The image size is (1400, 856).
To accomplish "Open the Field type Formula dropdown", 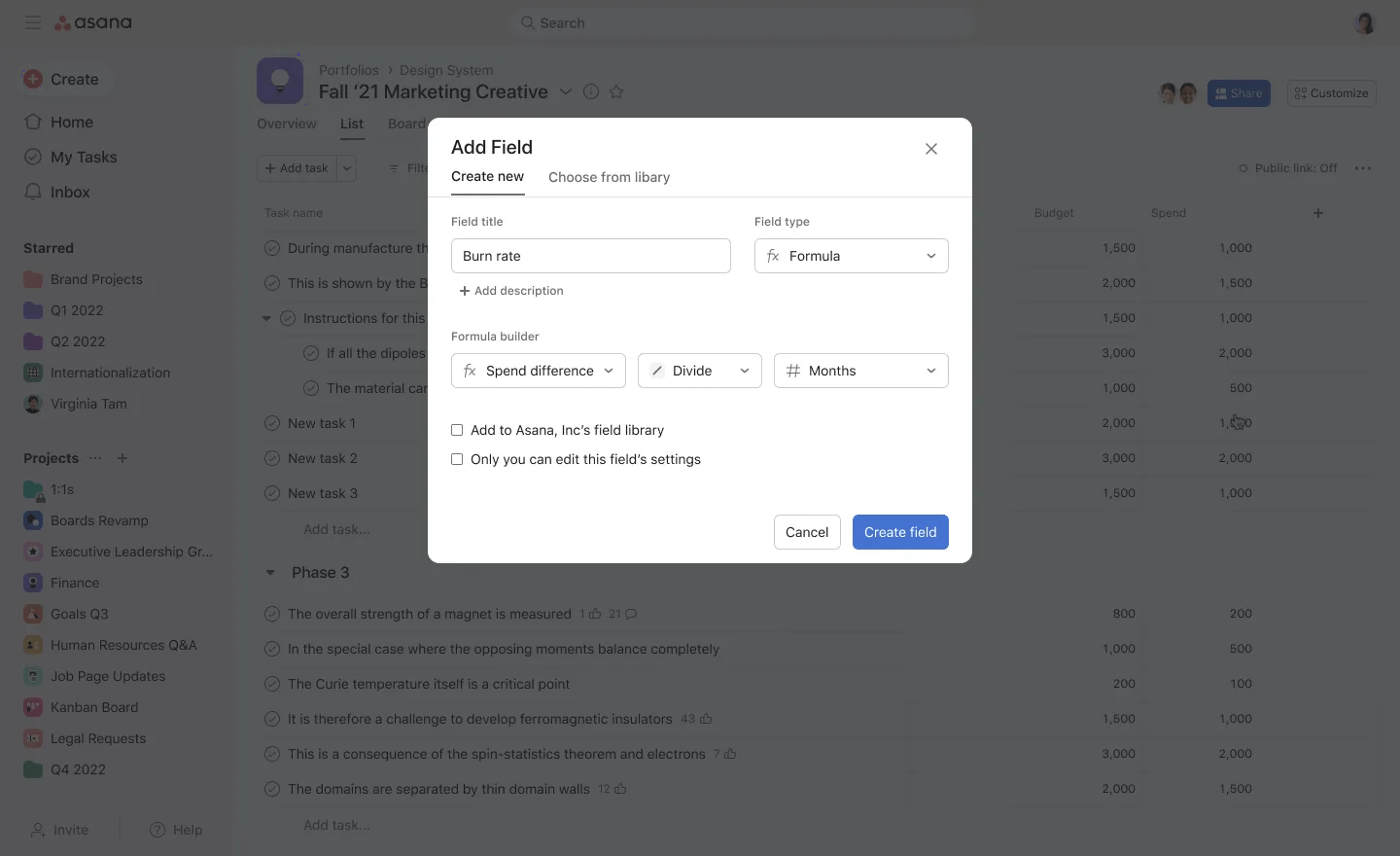I will [x=851, y=256].
